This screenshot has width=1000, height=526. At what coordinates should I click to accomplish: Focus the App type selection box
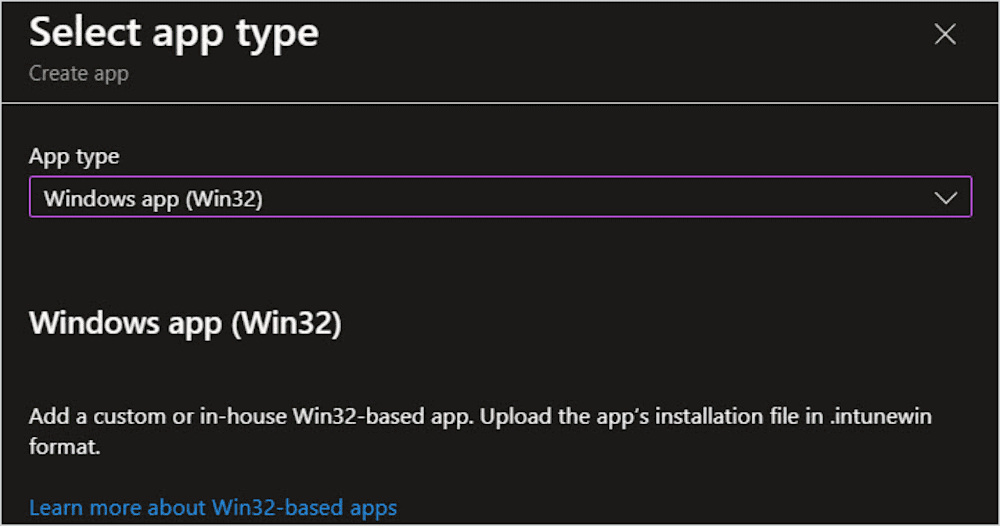[x=501, y=197]
